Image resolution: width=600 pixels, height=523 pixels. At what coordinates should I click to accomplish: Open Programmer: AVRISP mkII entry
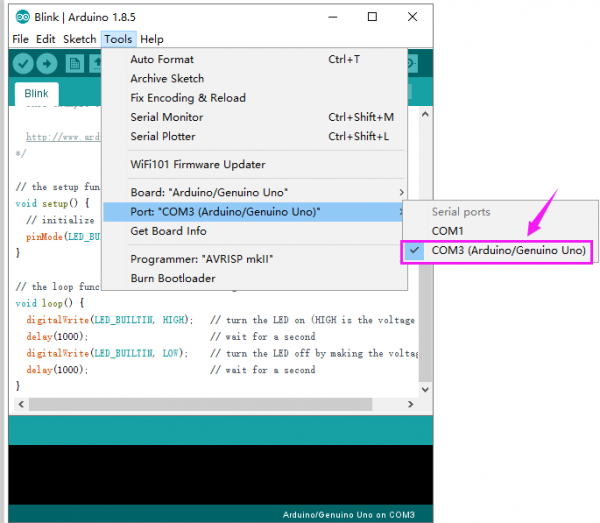(x=255, y=259)
